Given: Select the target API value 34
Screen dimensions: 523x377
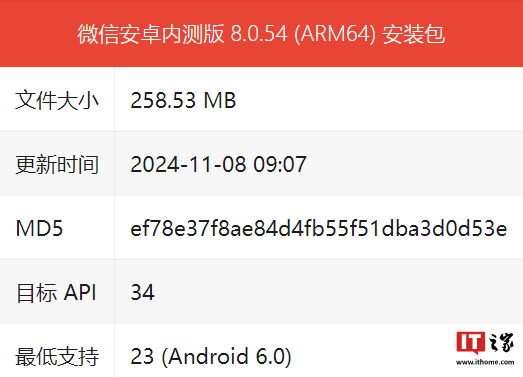Looking at the screenshot, I should pyautogui.click(x=142, y=292).
